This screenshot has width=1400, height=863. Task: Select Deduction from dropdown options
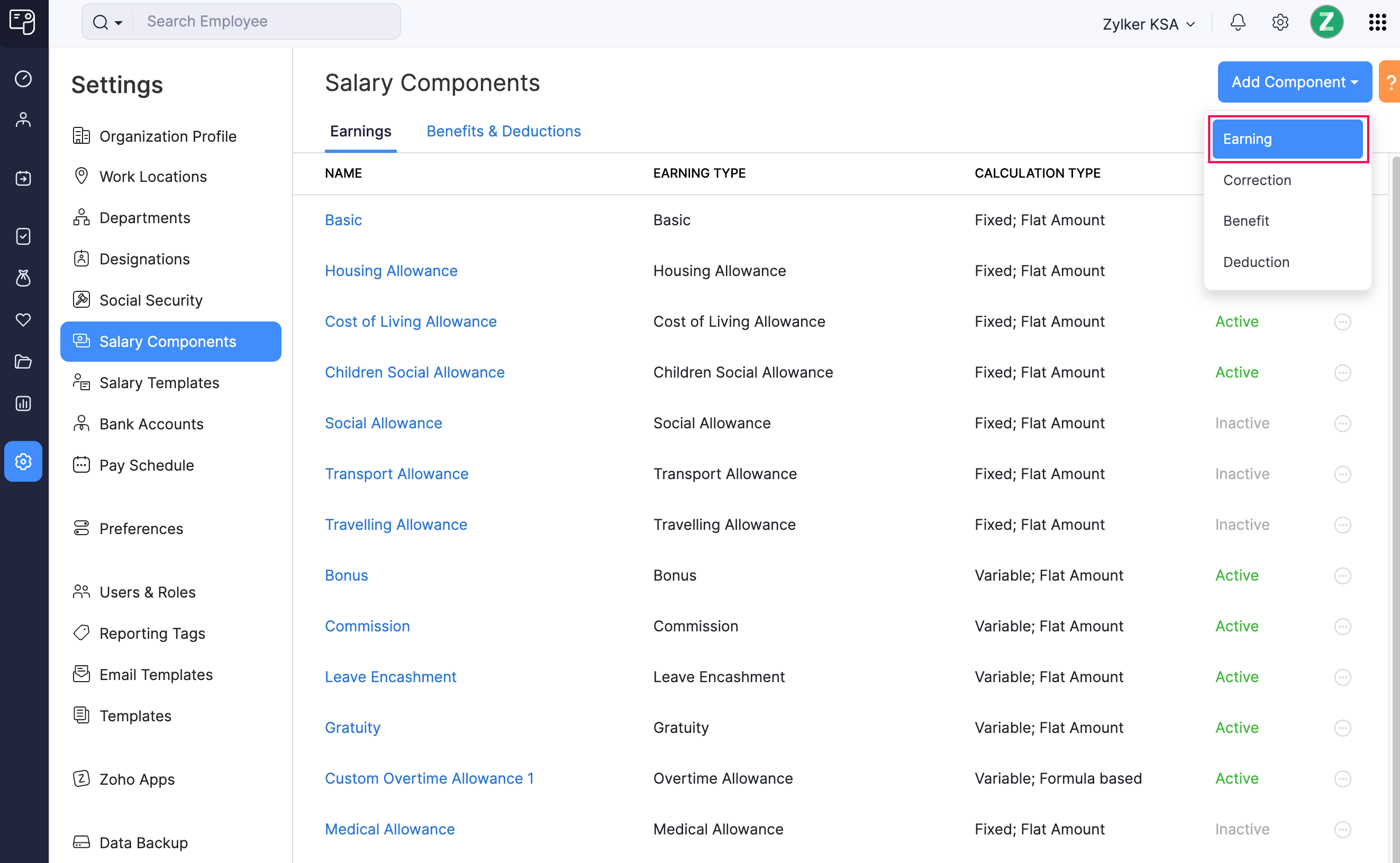tap(1255, 261)
